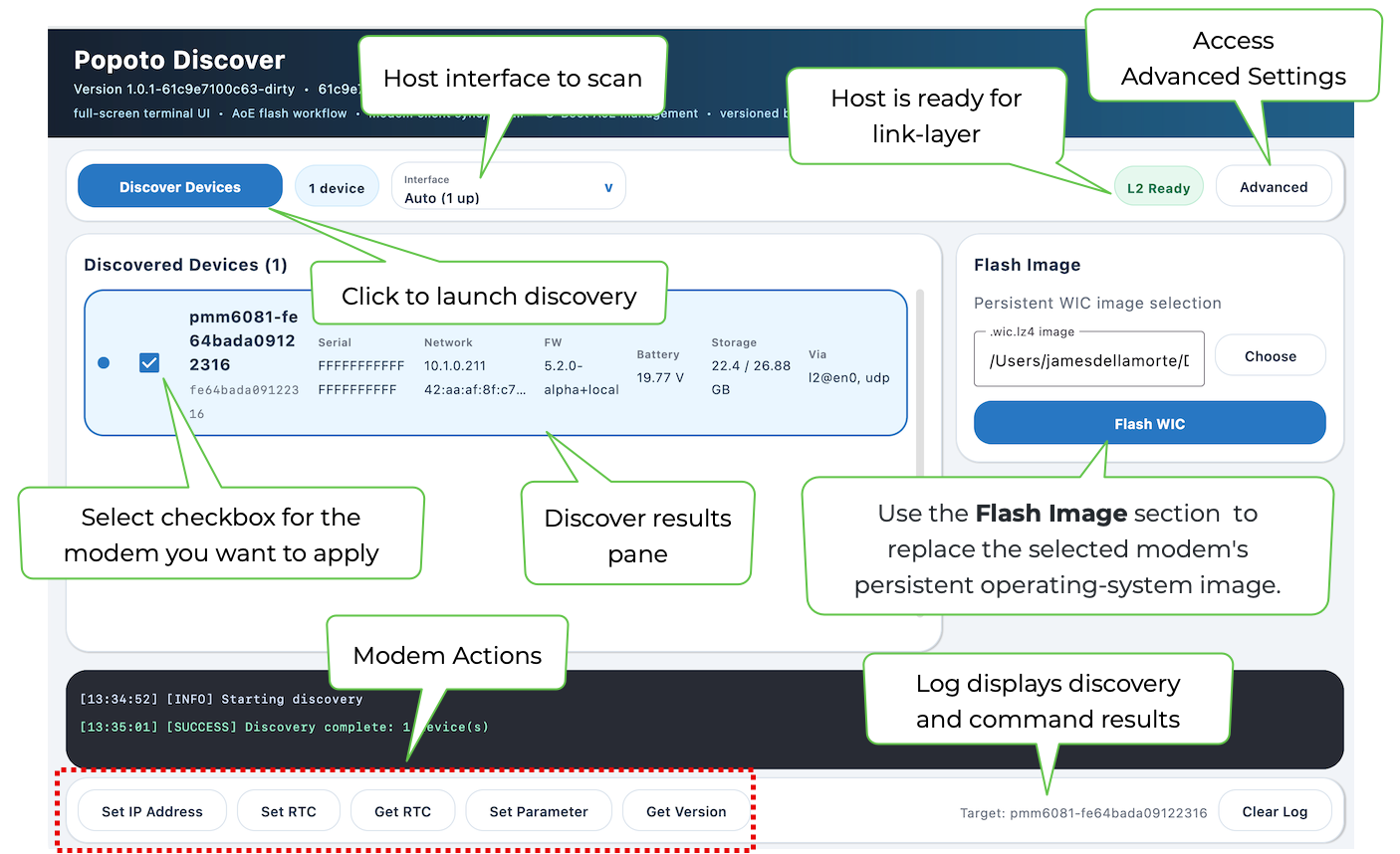The height and width of the screenshot is (854, 1400).
Task: Click the Via value l2@en0, udp
Action: point(849,377)
